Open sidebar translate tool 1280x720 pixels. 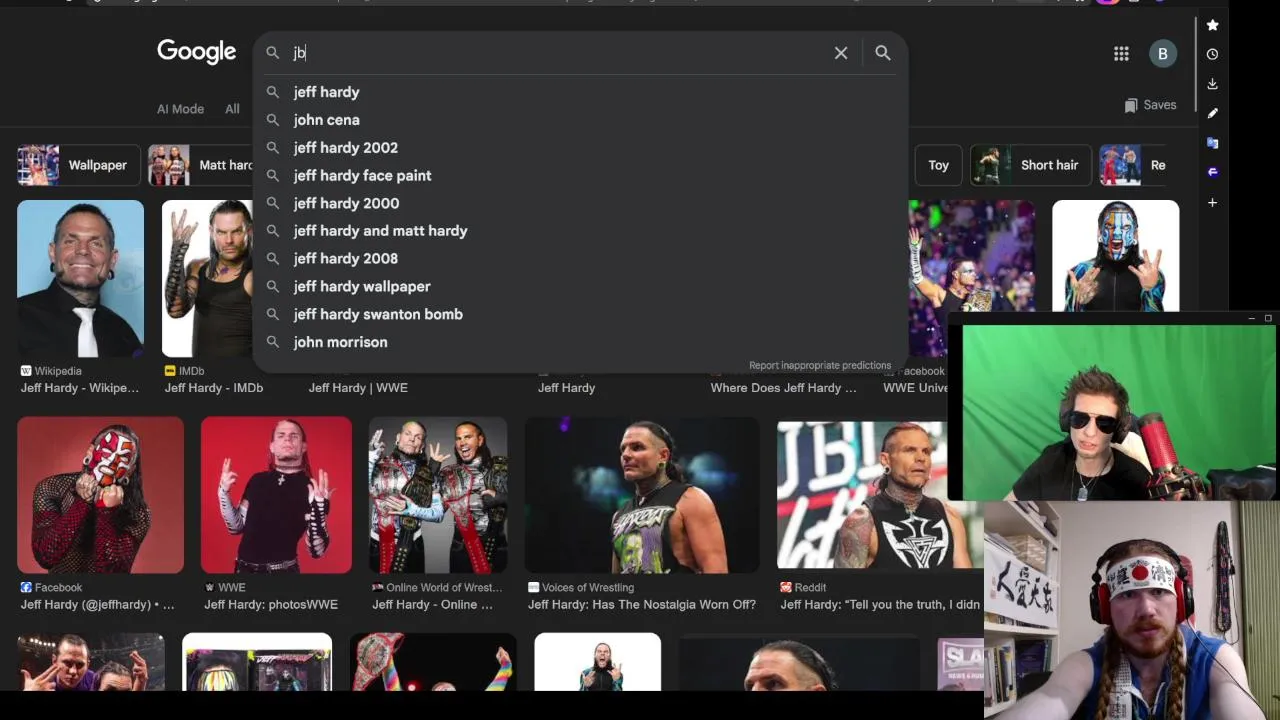pyautogui.click(x=1212, y=143)
